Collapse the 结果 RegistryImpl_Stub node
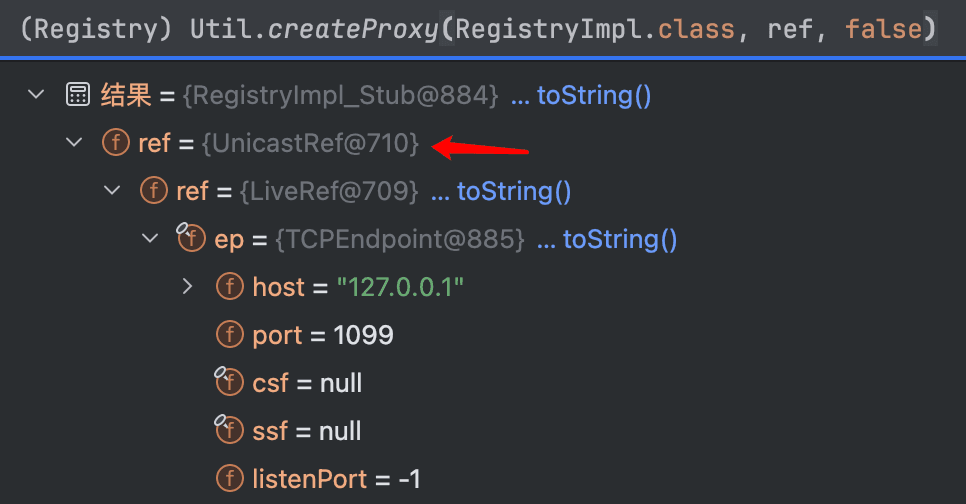 click(x=36, y=95)
